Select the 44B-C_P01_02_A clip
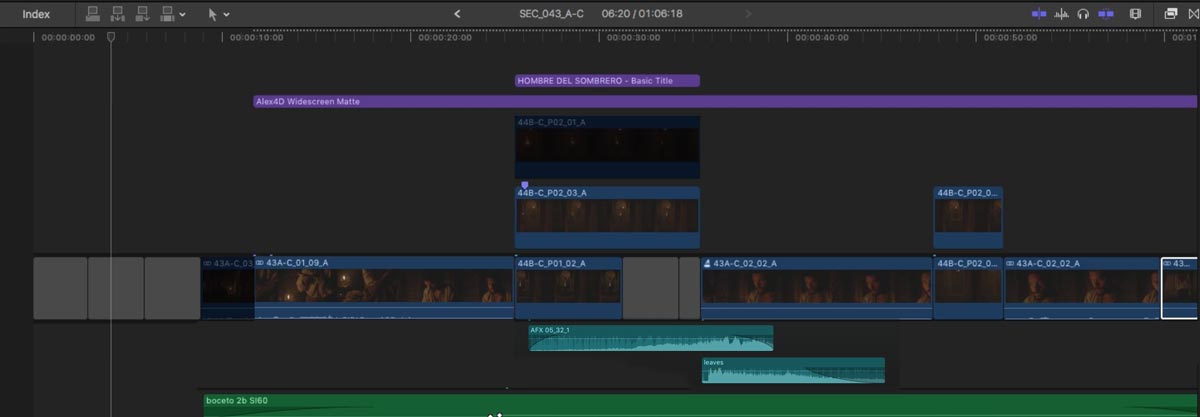This screenshot has width=1200, height=417. pyautogui.click(x=568, y=288)
